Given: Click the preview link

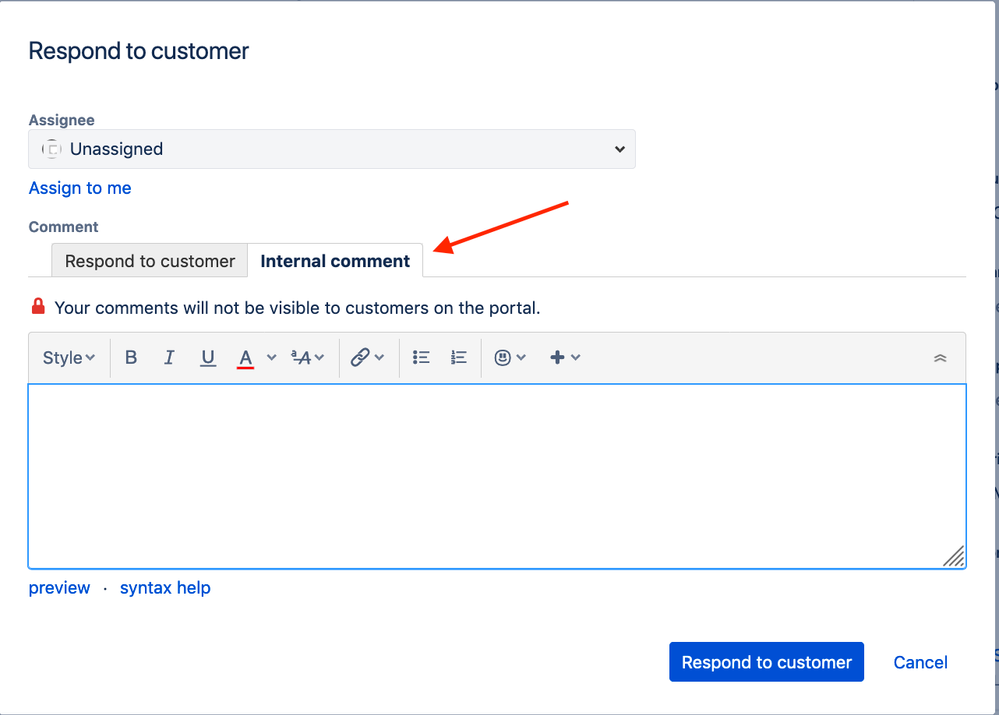Looking at the screenshot, I should click(59, 588).
